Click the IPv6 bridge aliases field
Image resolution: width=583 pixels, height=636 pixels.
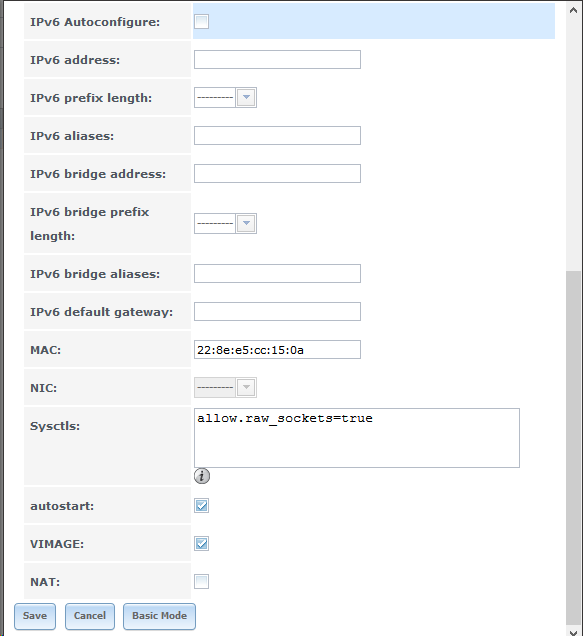tap(277, 273)
